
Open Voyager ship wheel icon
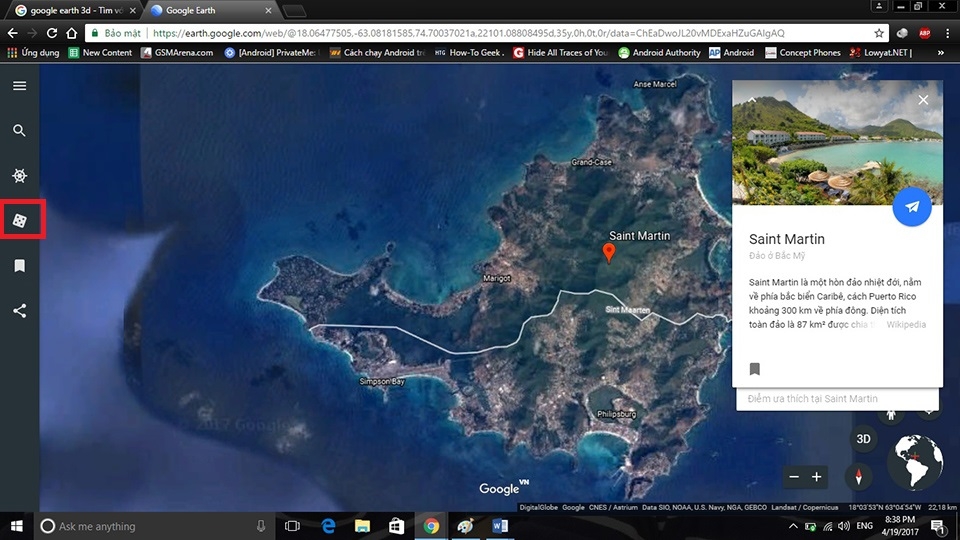point(20,176)
